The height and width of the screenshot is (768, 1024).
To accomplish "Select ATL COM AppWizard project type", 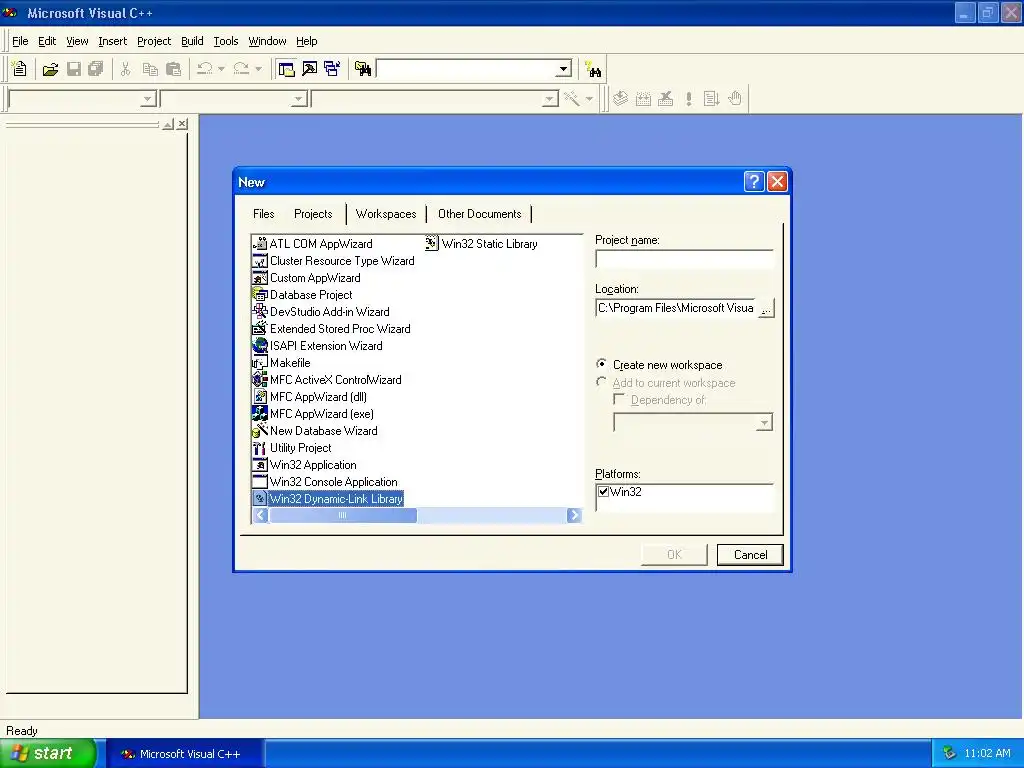I will (x=312, y=244).
